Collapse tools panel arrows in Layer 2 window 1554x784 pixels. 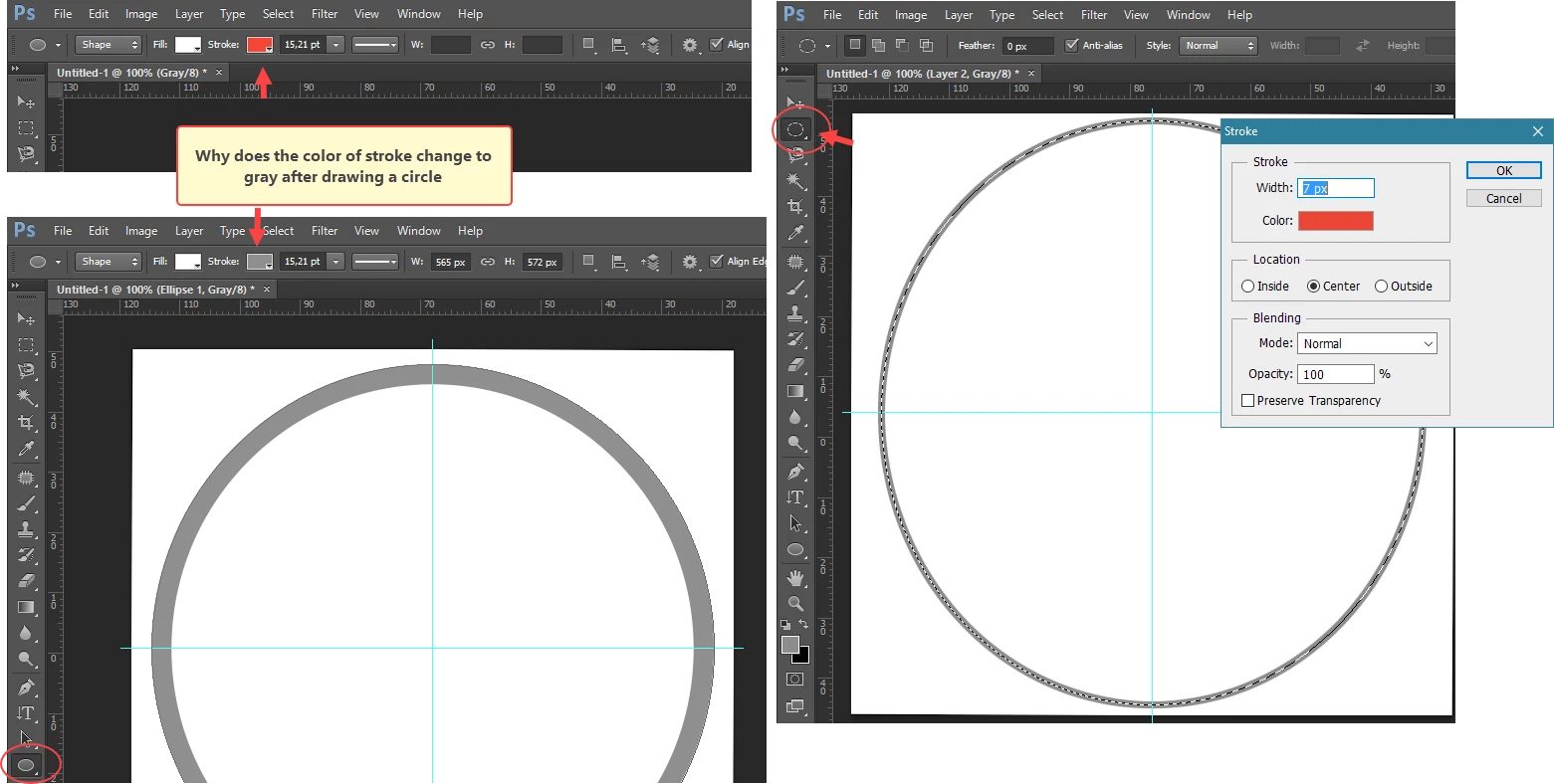coord(785,69)
